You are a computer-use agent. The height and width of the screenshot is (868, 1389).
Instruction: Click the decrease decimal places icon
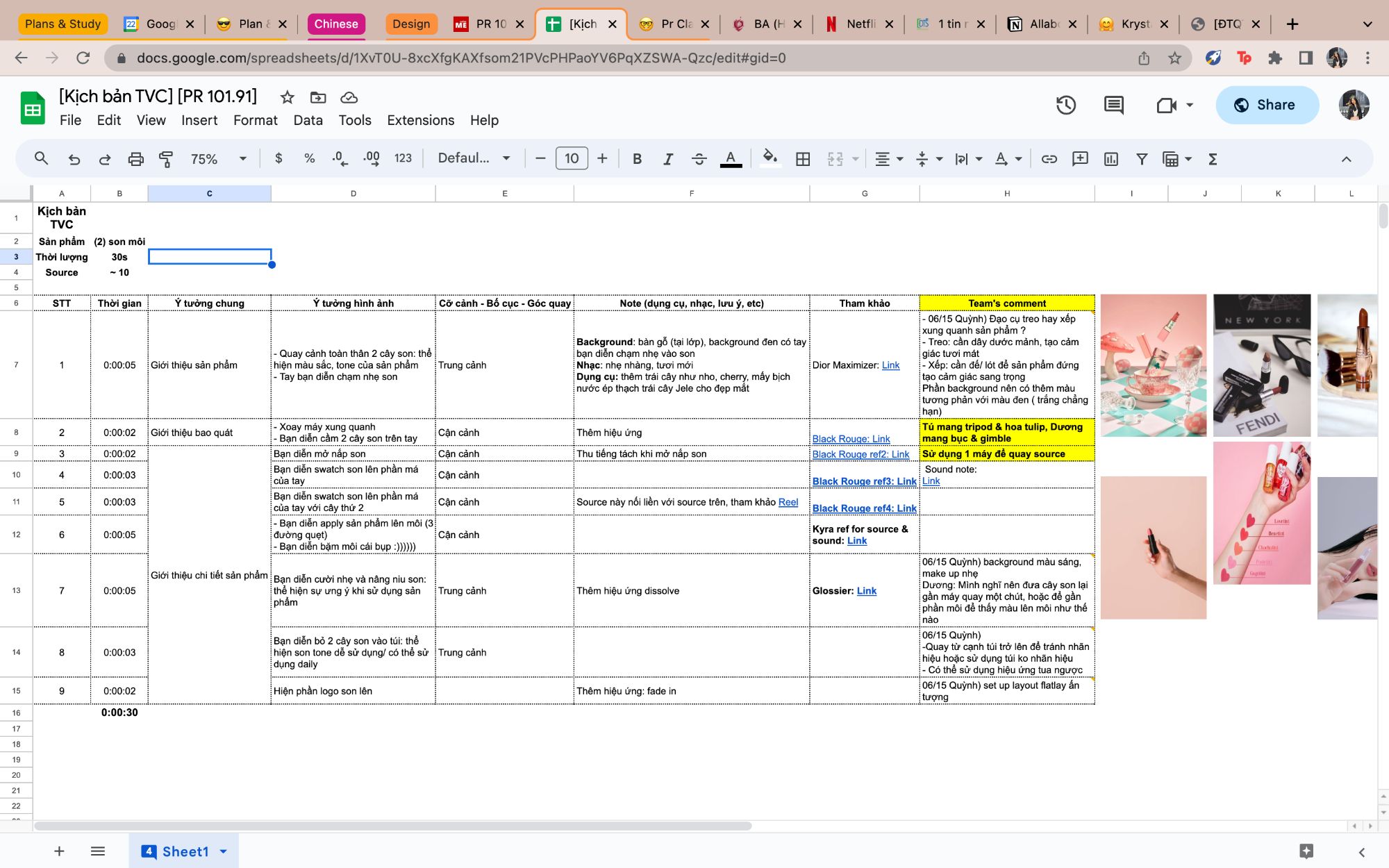coord(340,159)
